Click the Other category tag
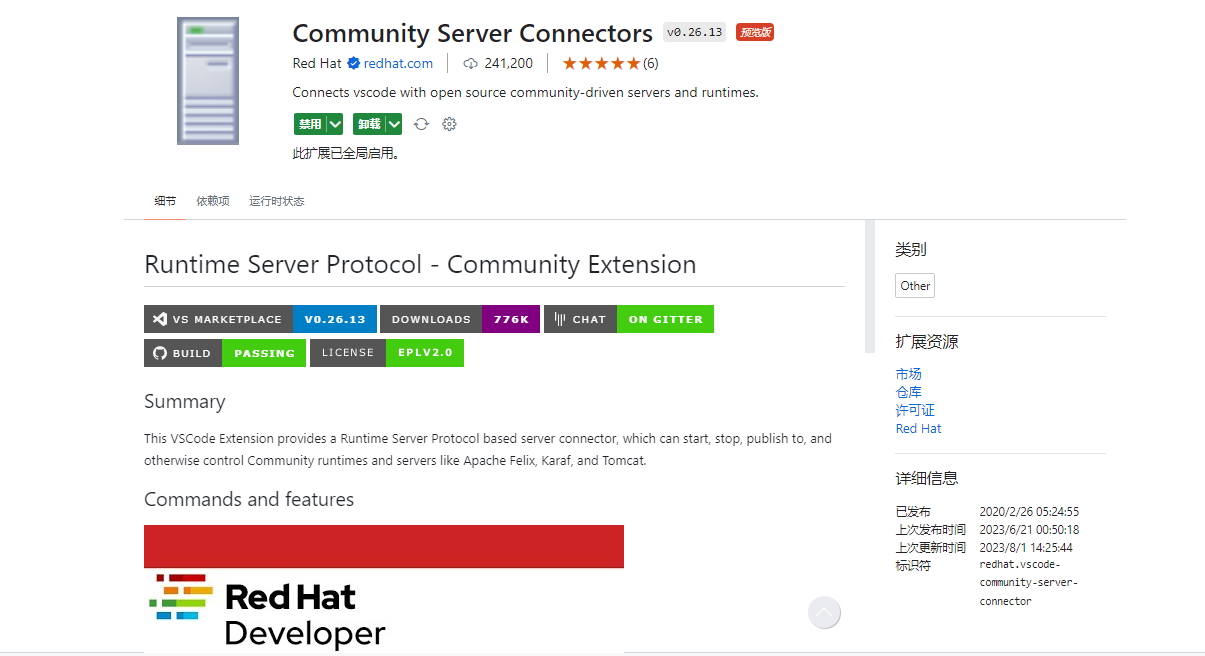Viewport: 1205px width, 656px height. [x=914, y=286]
